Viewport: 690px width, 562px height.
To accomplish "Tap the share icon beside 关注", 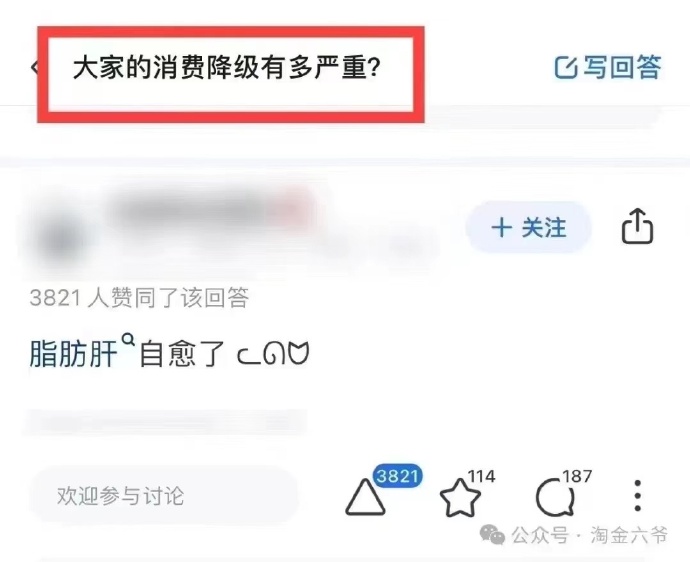I will tap(637, 226).
